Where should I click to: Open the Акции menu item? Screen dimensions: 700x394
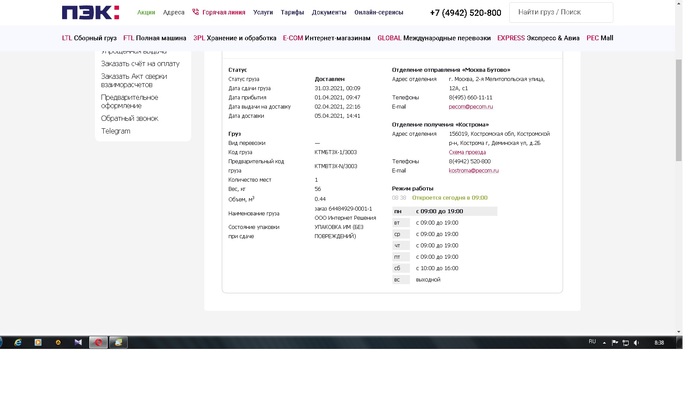pos(146,12)
